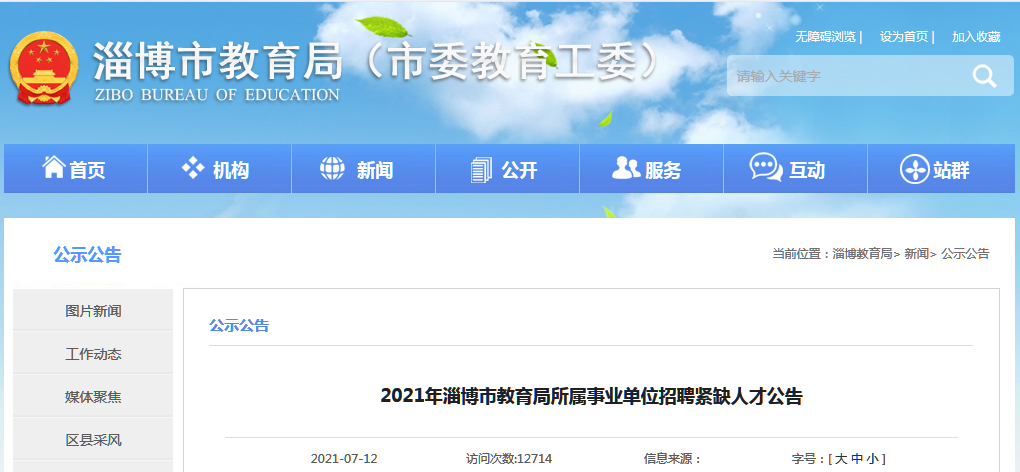Click the date 2021-07-12
The image size is (1020, 472).
pos(344,458)
